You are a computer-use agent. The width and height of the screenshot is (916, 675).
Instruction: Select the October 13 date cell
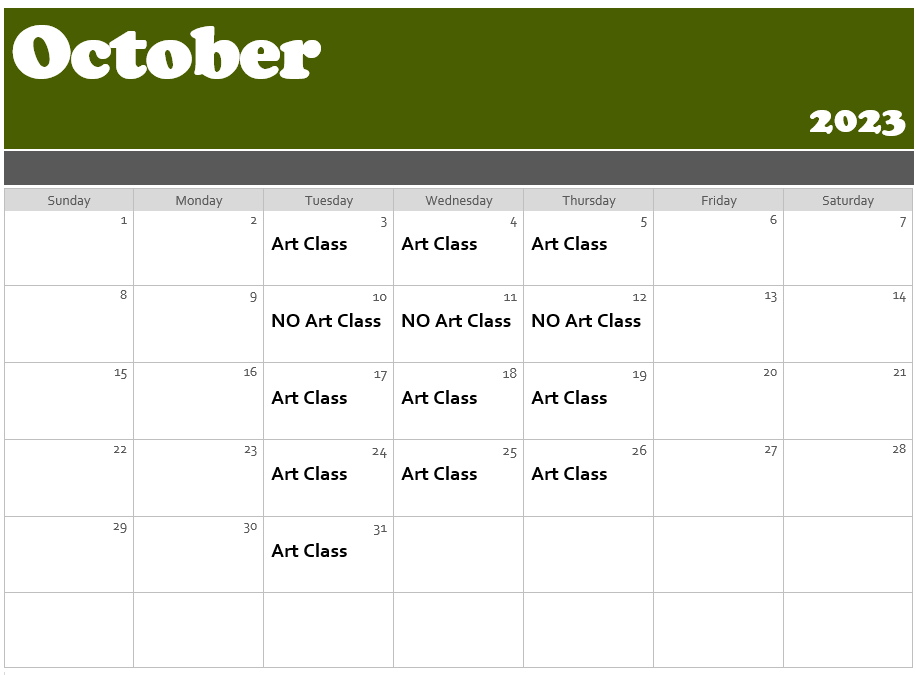(718, 324)
